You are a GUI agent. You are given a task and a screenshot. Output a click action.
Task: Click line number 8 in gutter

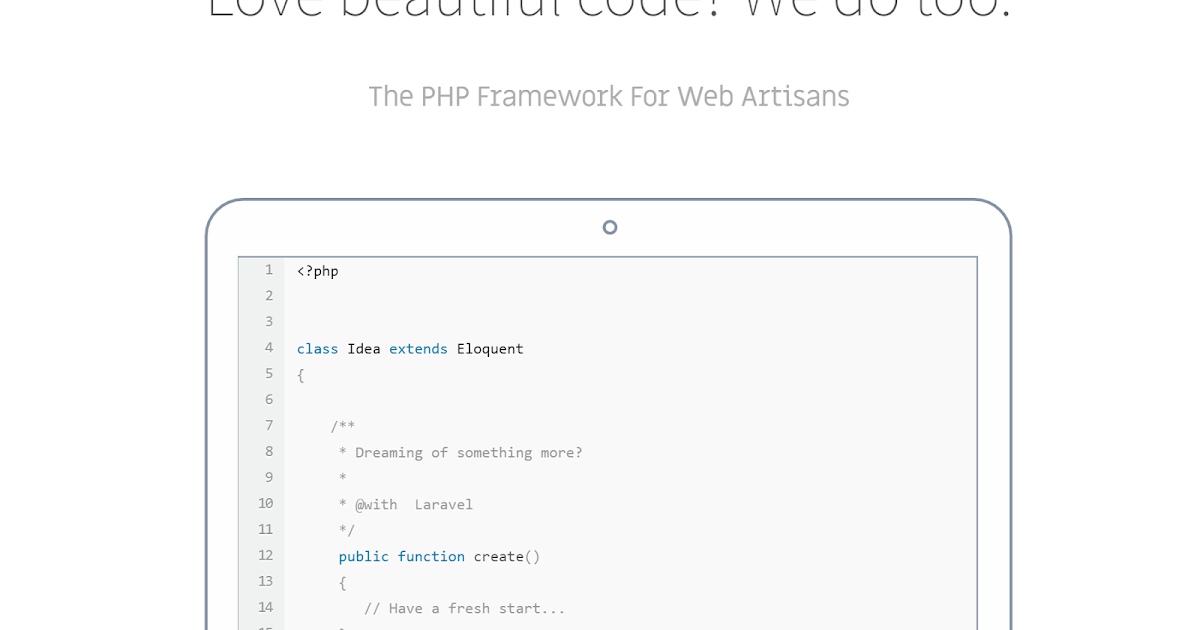(269, 452)
